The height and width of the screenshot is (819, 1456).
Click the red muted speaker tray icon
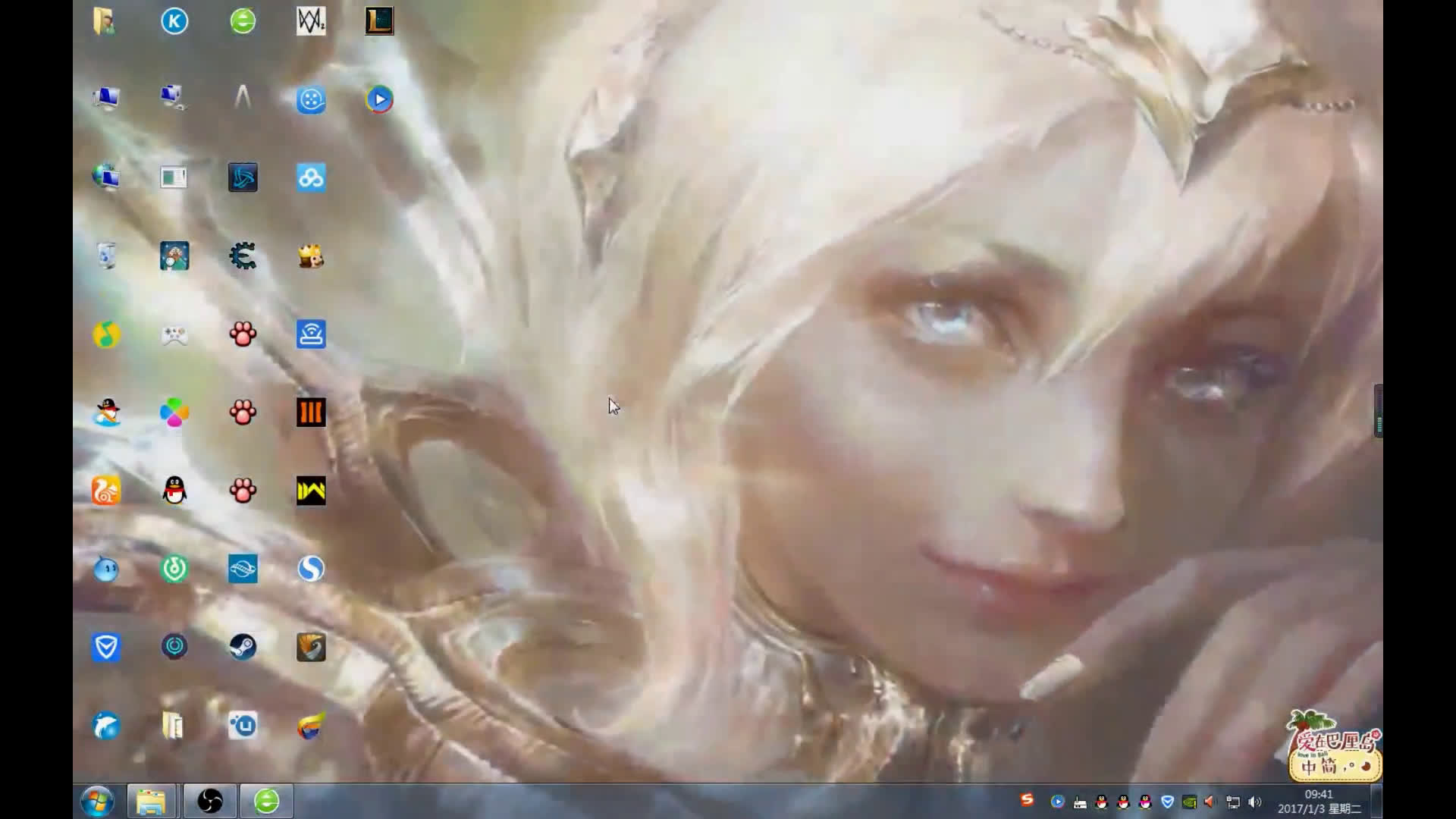(1210, 802)
